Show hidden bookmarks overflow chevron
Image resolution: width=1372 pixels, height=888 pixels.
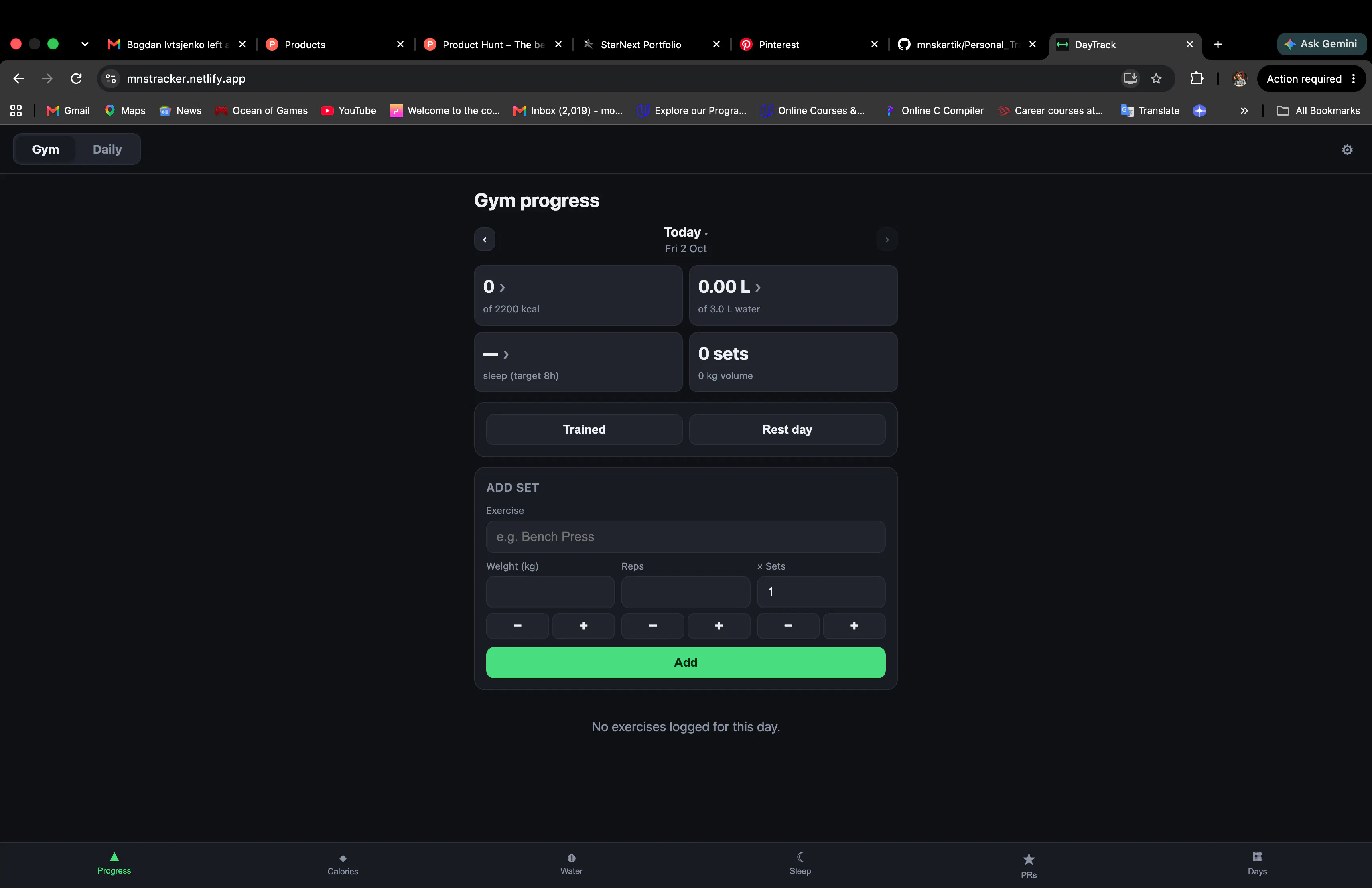pos(1244,111)
